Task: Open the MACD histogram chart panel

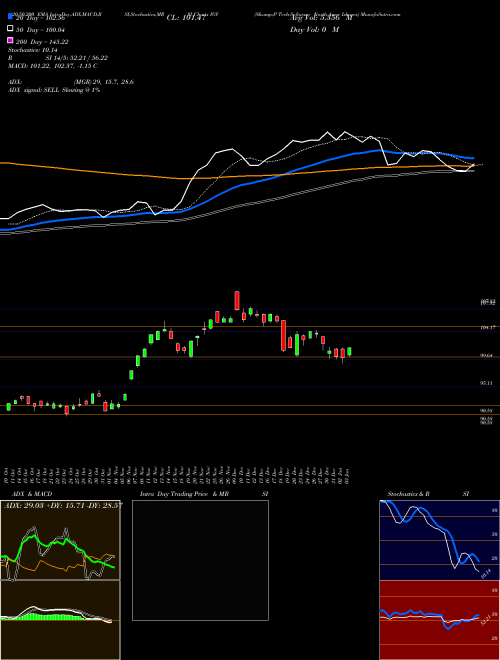Action: (60, 620)
